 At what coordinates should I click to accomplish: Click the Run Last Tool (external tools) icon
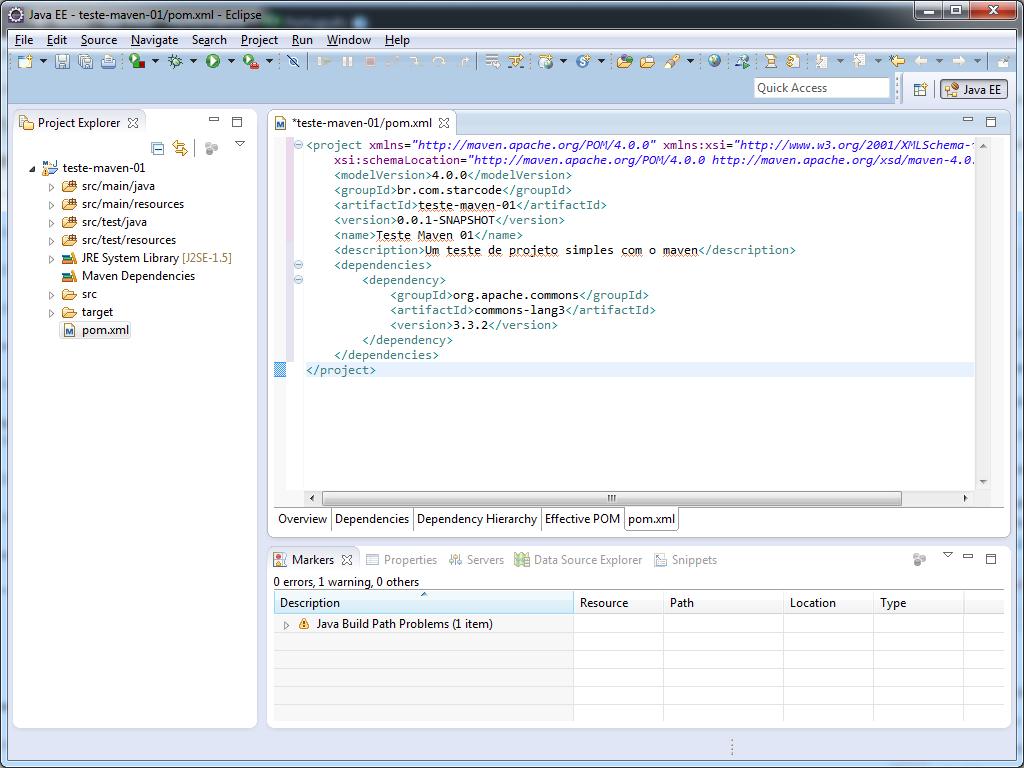pos(251,61)
